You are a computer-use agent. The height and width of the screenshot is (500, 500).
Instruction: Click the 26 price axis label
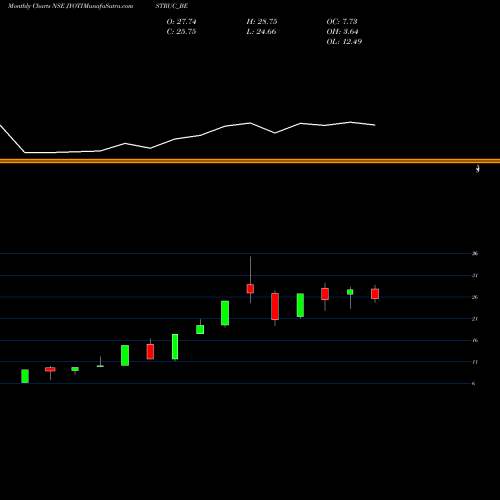tap(475, 297)
